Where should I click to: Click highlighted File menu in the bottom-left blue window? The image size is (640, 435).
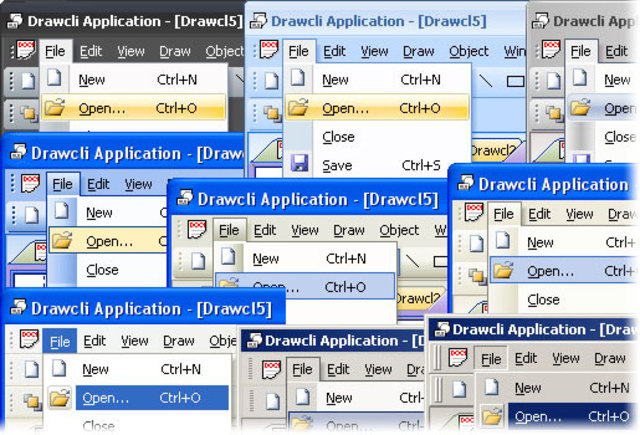point(60,341)
